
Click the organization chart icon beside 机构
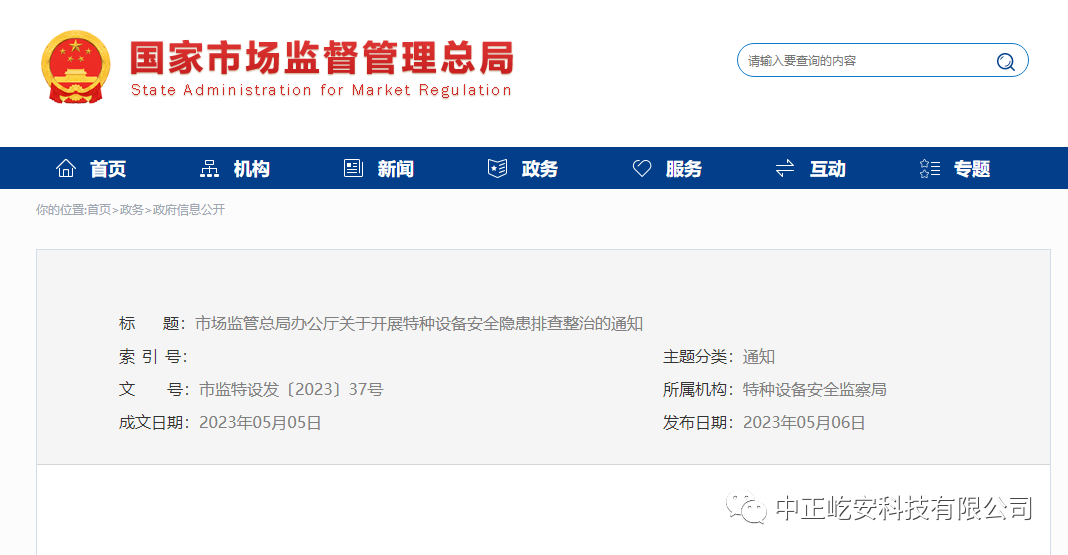(209, 169)
